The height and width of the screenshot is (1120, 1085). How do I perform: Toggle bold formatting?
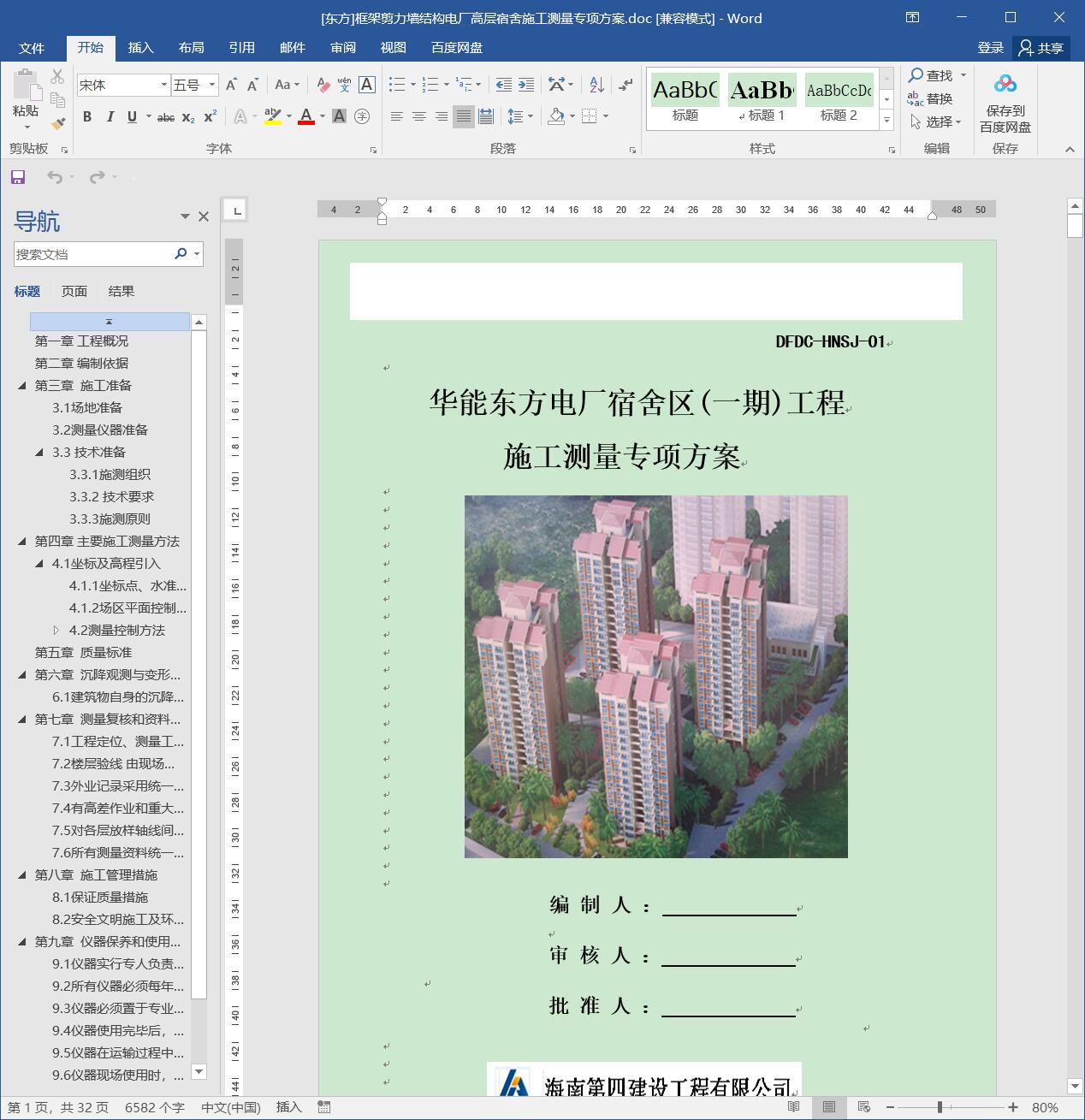coord(87,116)
